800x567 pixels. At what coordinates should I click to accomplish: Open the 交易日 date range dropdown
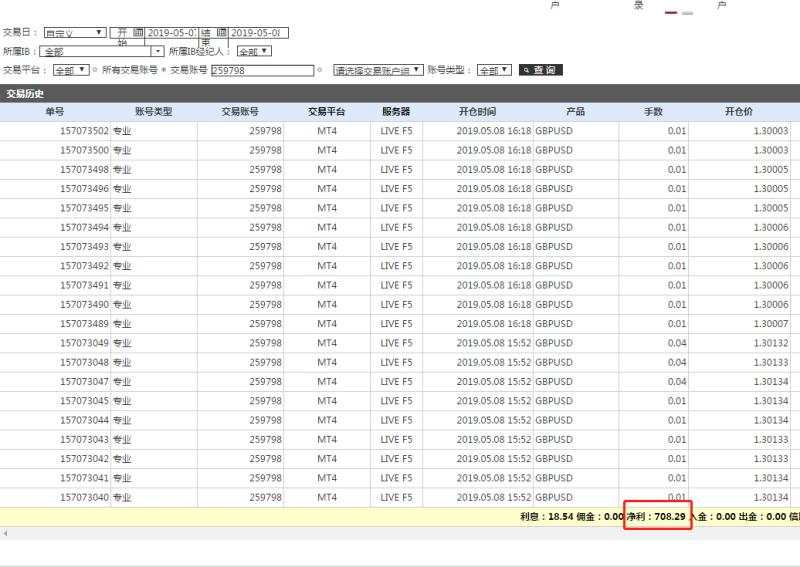tap(74, 33)
